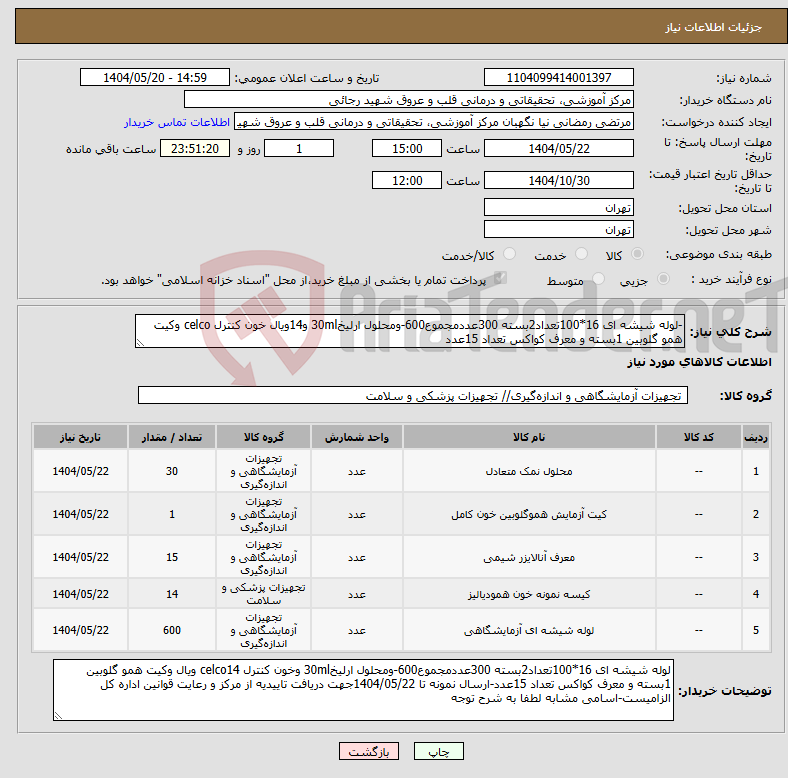The width and height of the screenshot is (788, 778).
Task: Click the item محلول نمک متعادل
Action: [x=529, y=471]
